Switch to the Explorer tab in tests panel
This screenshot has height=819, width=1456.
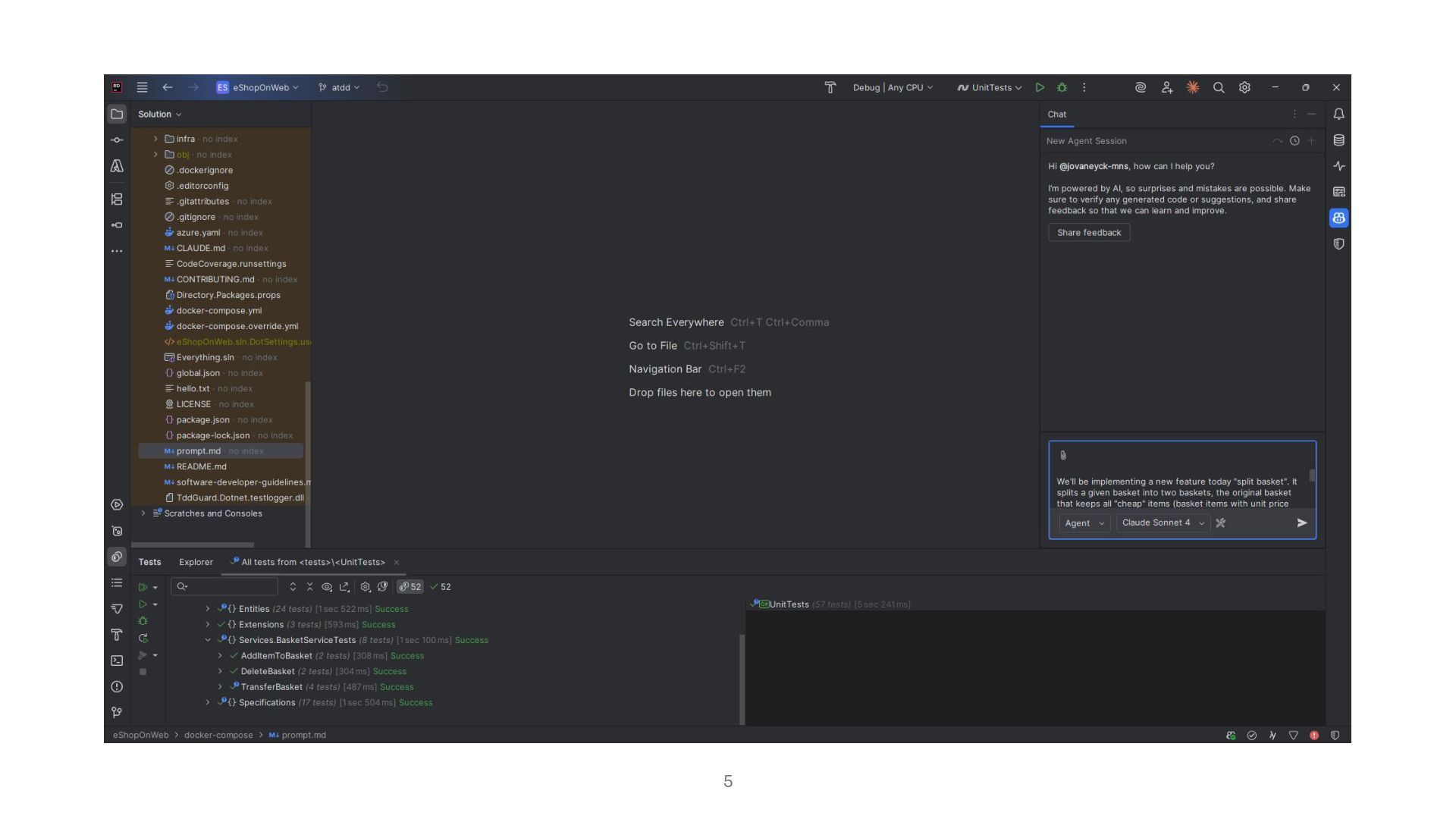tap(196, 563)
